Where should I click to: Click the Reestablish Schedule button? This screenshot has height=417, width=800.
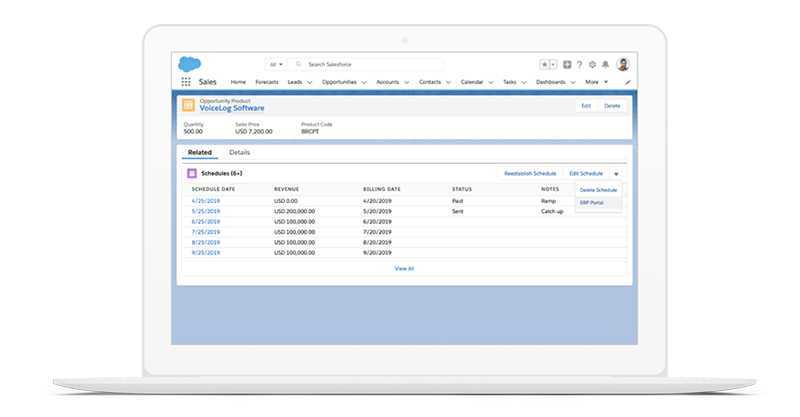coord(530,174)
